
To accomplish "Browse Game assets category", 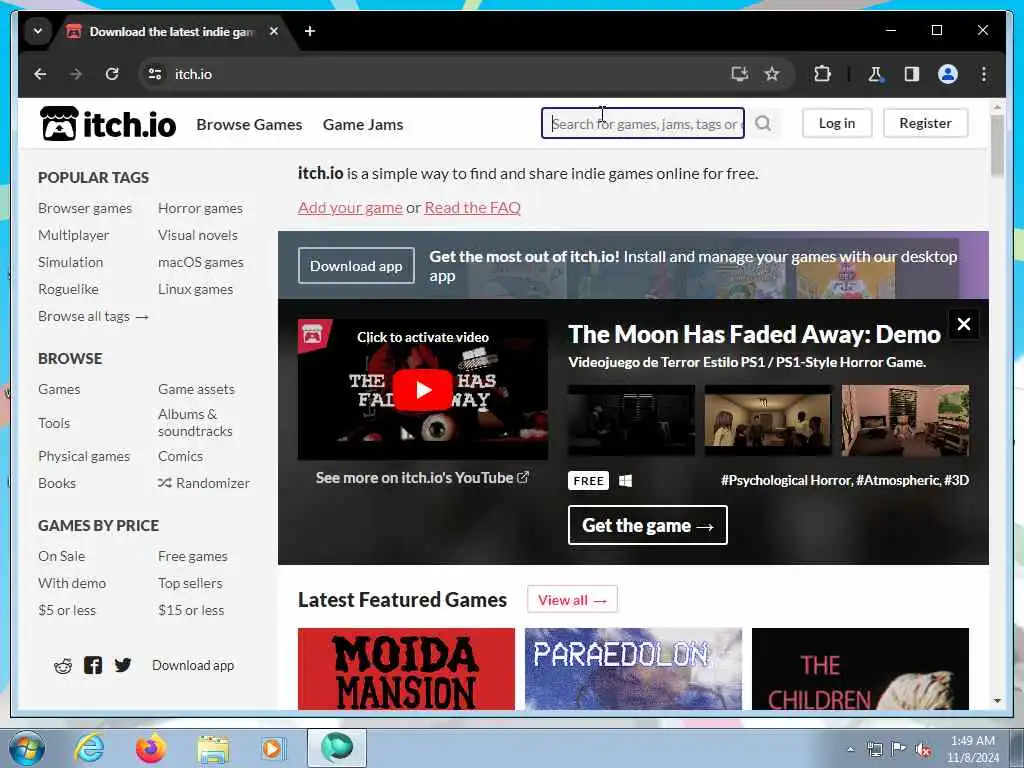I will pyautogui.click(x=196, y=389).
